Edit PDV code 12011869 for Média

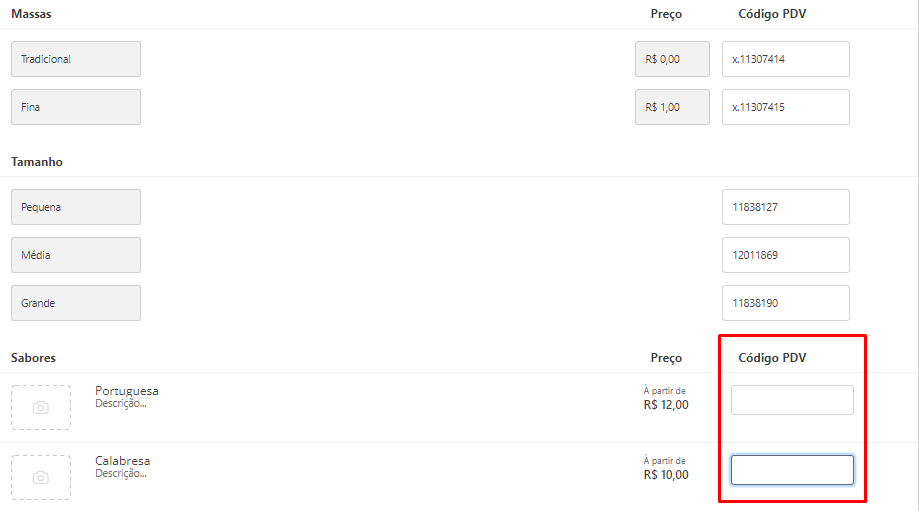785,255
